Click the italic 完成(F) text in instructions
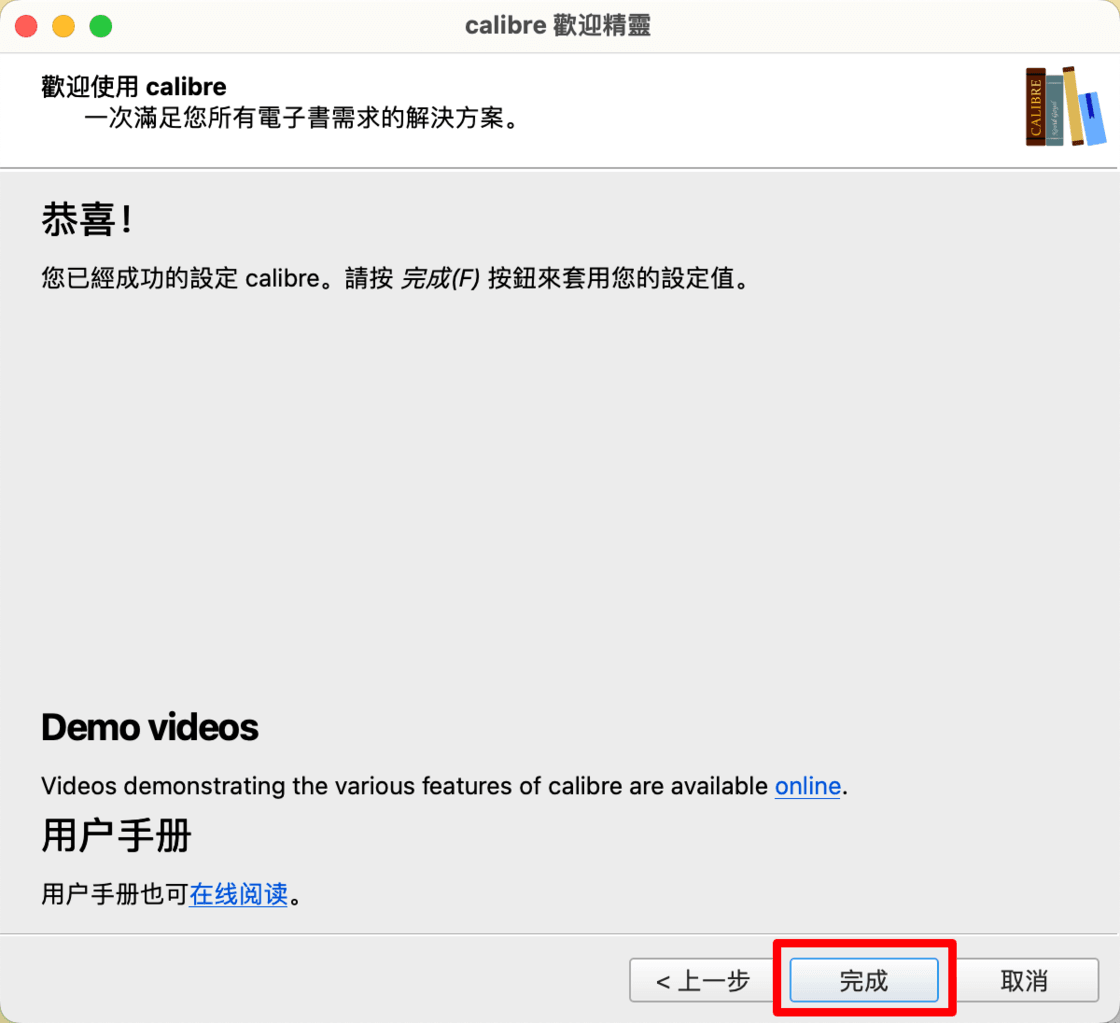 (441, 279)
